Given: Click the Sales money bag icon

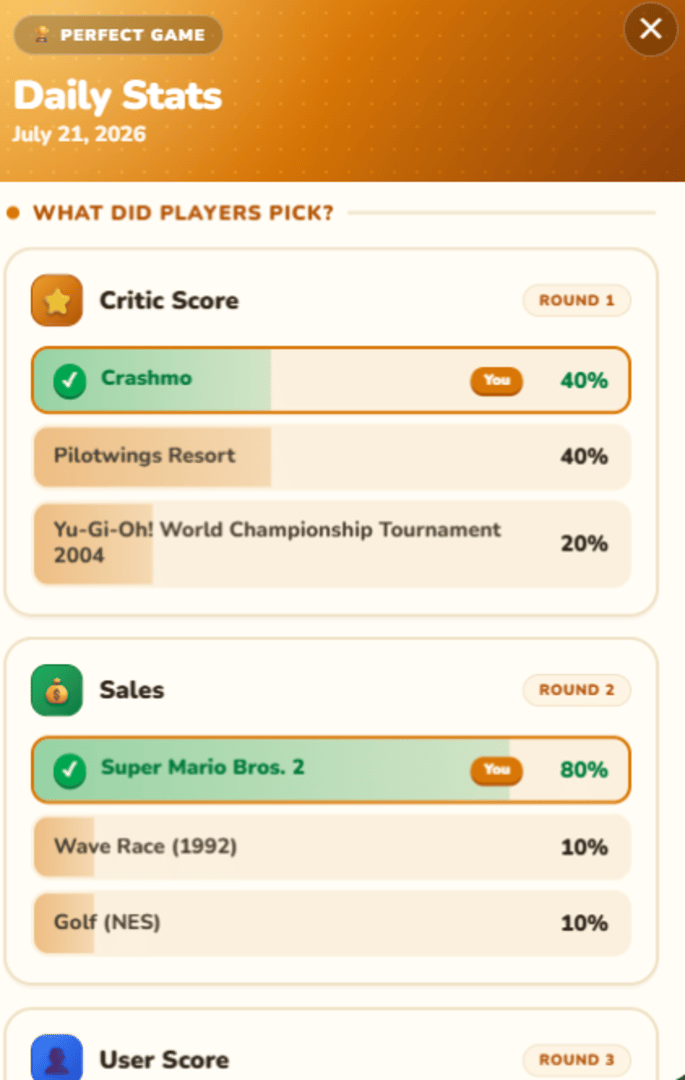Looking at the screenshot, I should tap(57, 689).
